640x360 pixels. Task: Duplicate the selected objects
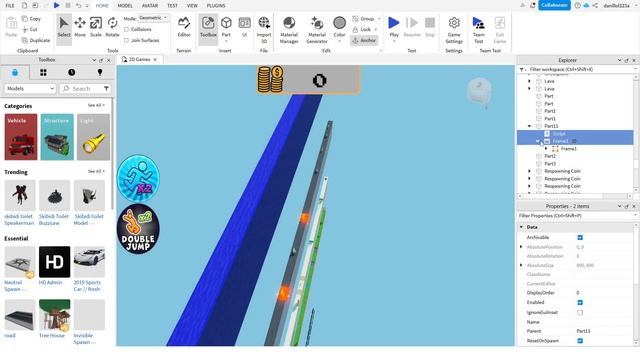pyautogui.click(x=36, y=40)
